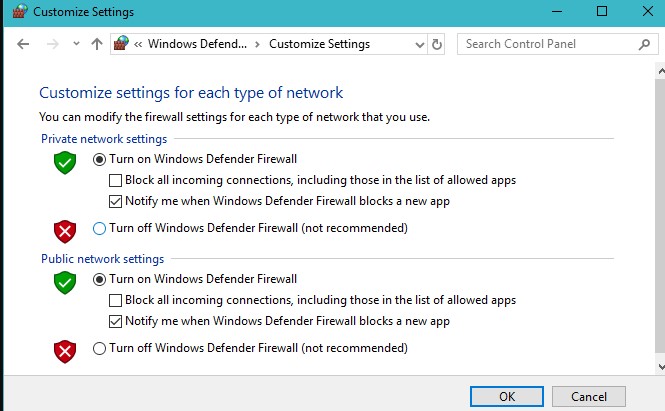Refresh the Customize Settings page
Viewport: 665px width, 411px height.
coord(436,44)
